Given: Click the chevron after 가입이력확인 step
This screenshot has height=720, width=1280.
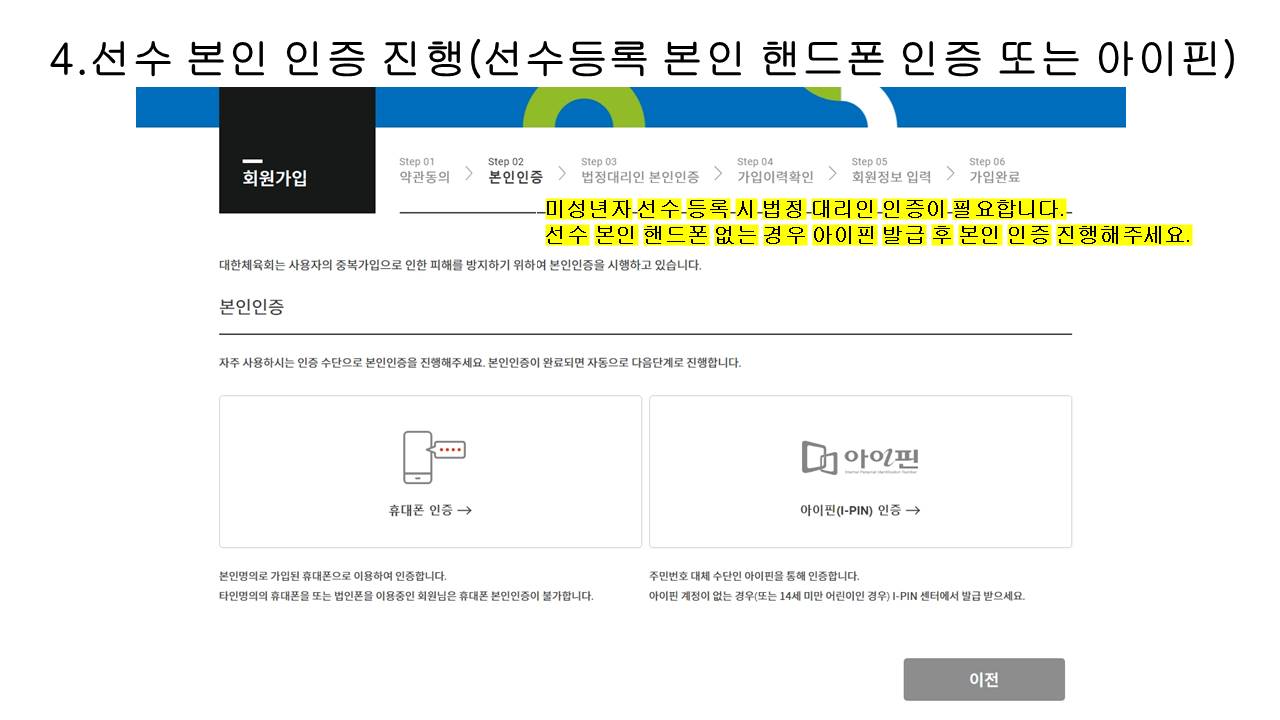Looking at the screenshot, I should point(832,176).
